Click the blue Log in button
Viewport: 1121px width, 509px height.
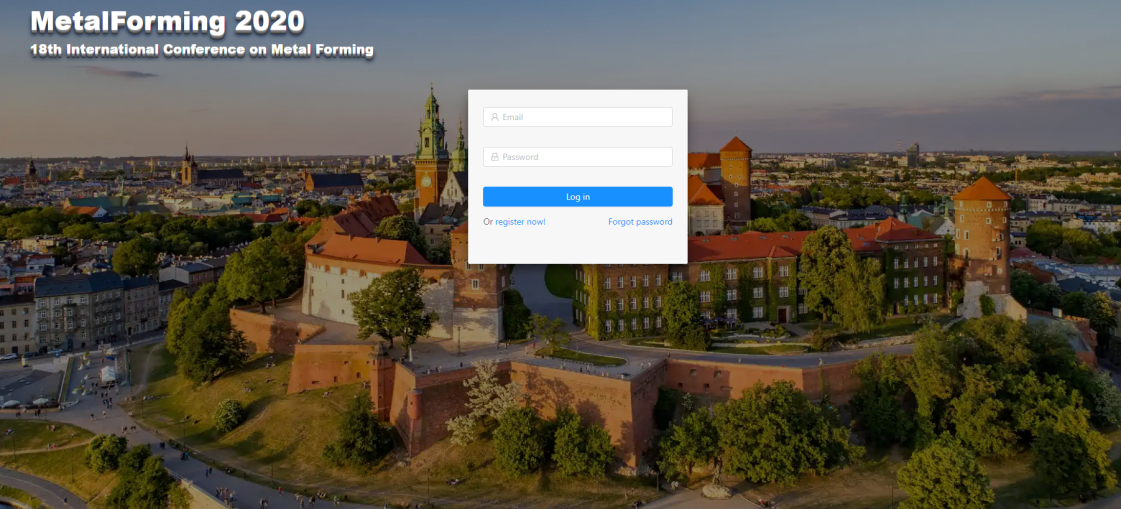578,197
